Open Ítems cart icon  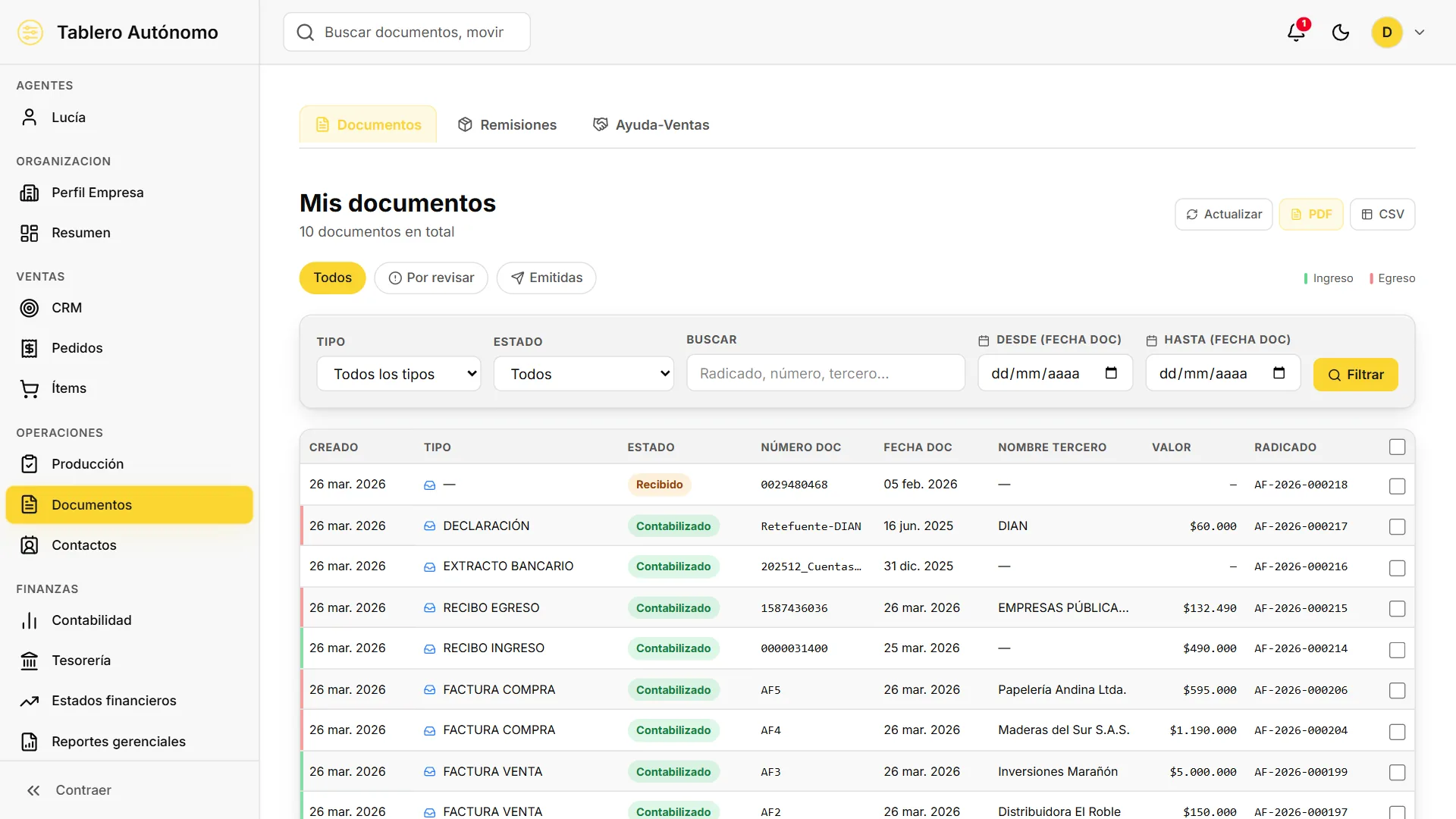click(30, 388)
